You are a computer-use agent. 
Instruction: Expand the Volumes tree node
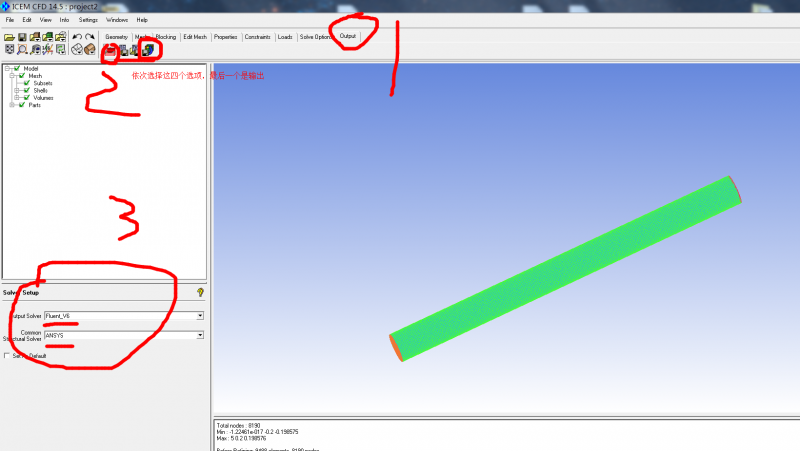pos(17,97)
